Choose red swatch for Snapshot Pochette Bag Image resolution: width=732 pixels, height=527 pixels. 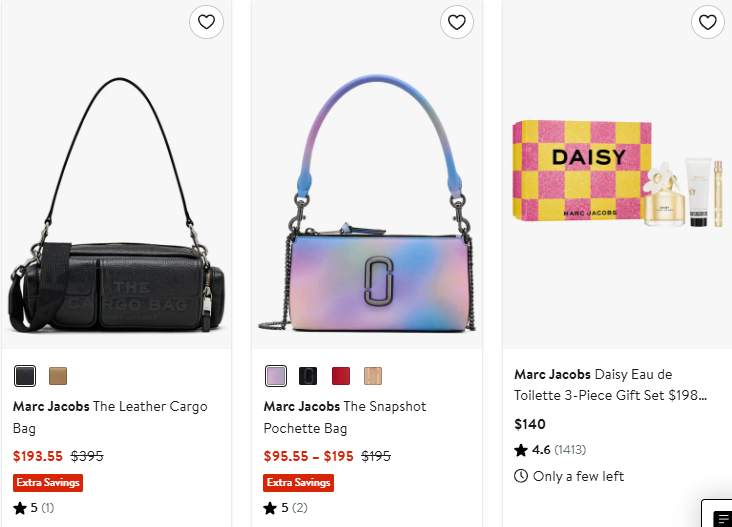tap(341, 376)
